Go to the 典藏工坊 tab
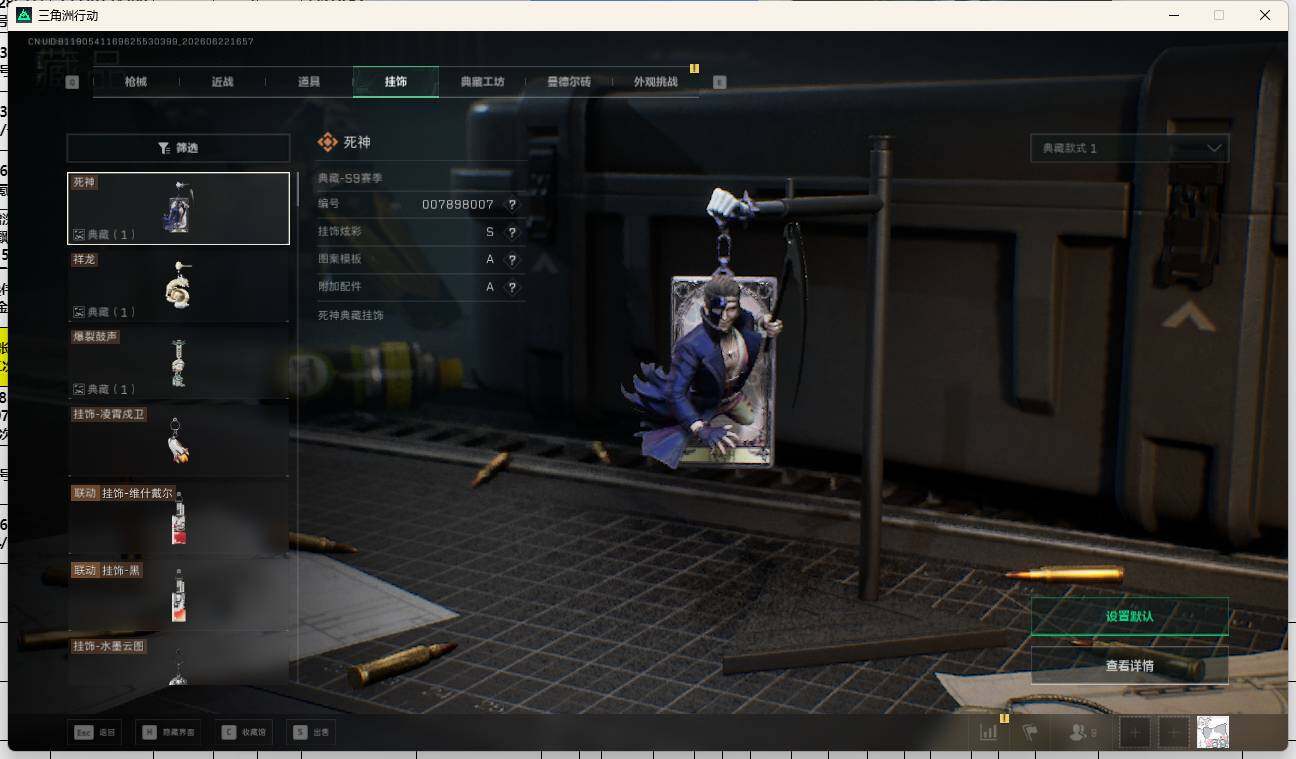The image size is (1296, 759). click(482, 82)
